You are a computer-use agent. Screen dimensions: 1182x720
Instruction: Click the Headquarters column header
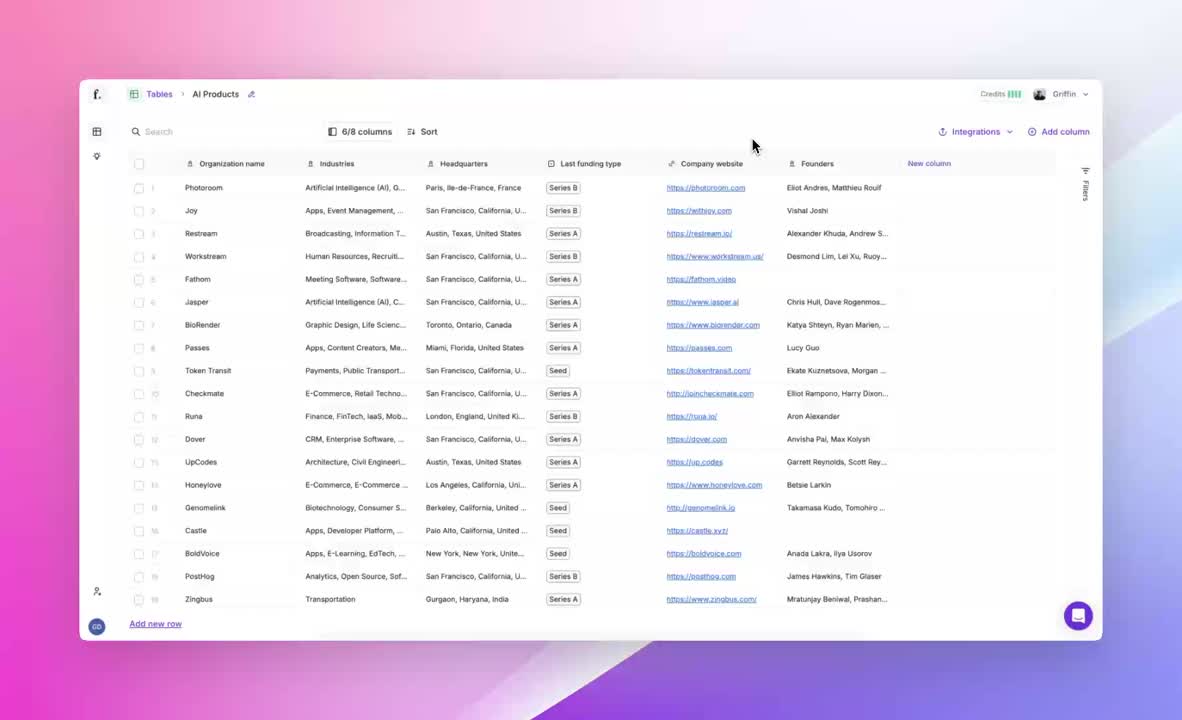463,164
